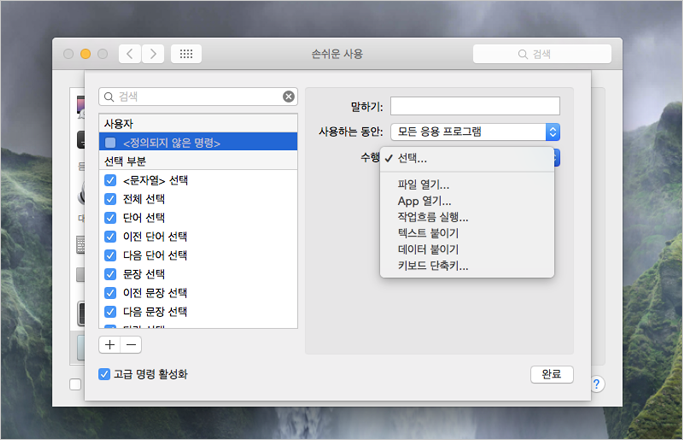683x440 pixels.
Task: Uncheck the 다음 단어 선택 checkbox
Action: (111, 255)
